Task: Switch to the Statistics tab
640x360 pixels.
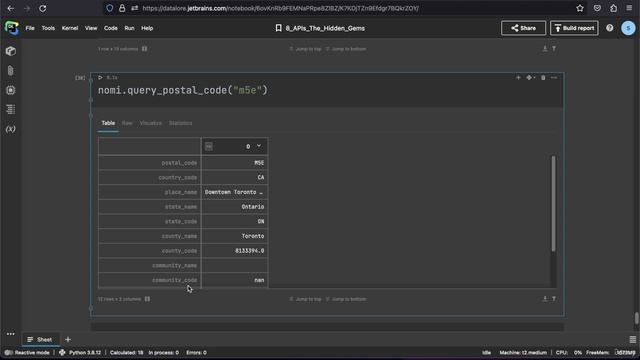Action: pos(180,123)
